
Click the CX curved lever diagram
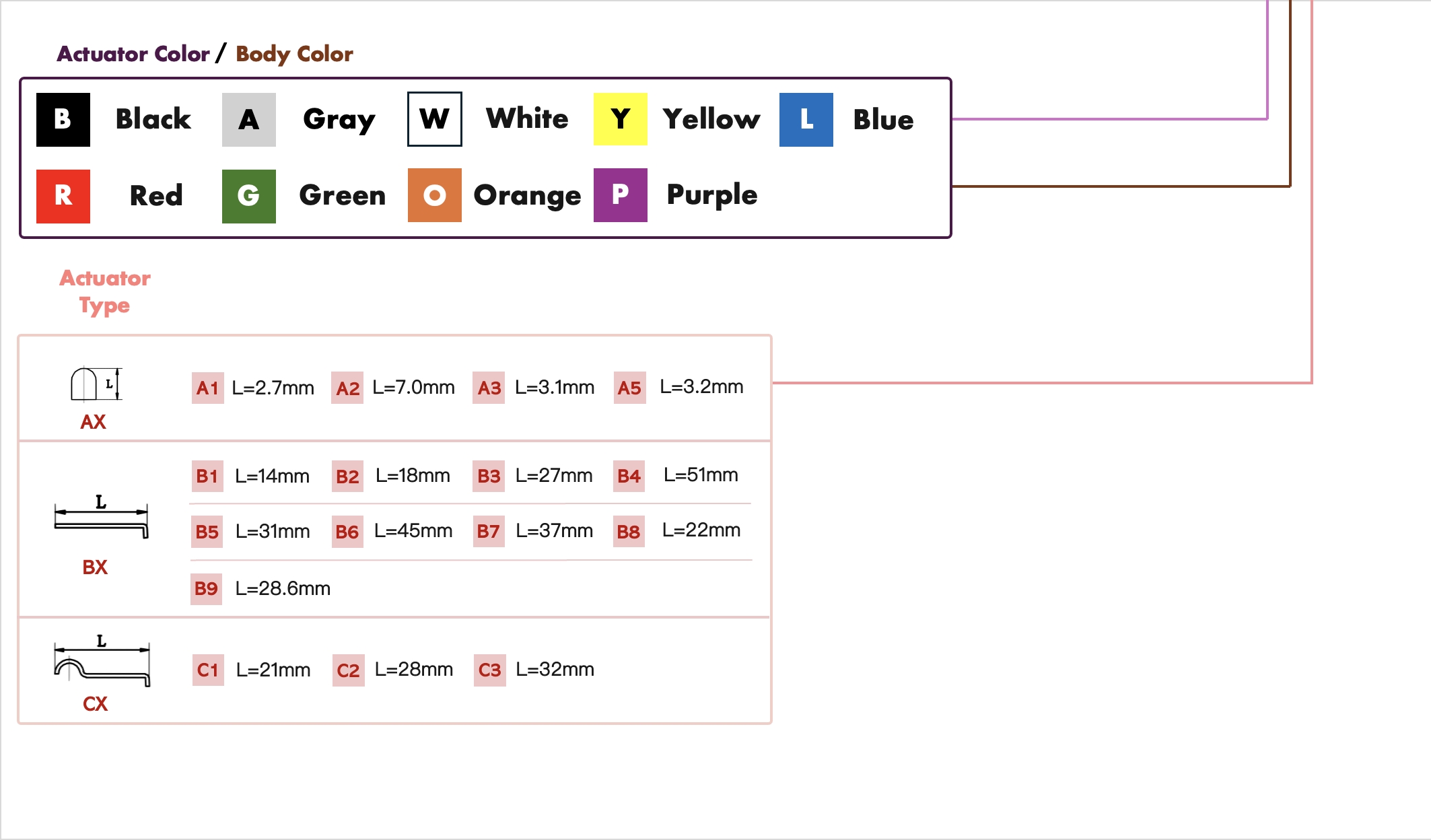(102, 662)
